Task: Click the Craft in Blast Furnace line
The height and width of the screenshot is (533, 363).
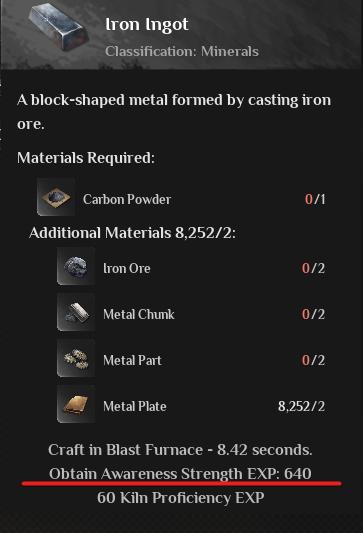Action: [180, 450]
